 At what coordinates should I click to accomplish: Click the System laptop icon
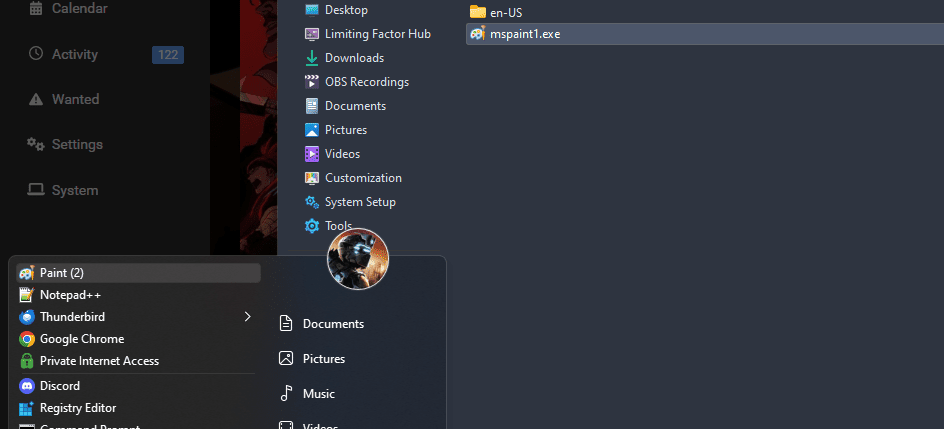36,190
